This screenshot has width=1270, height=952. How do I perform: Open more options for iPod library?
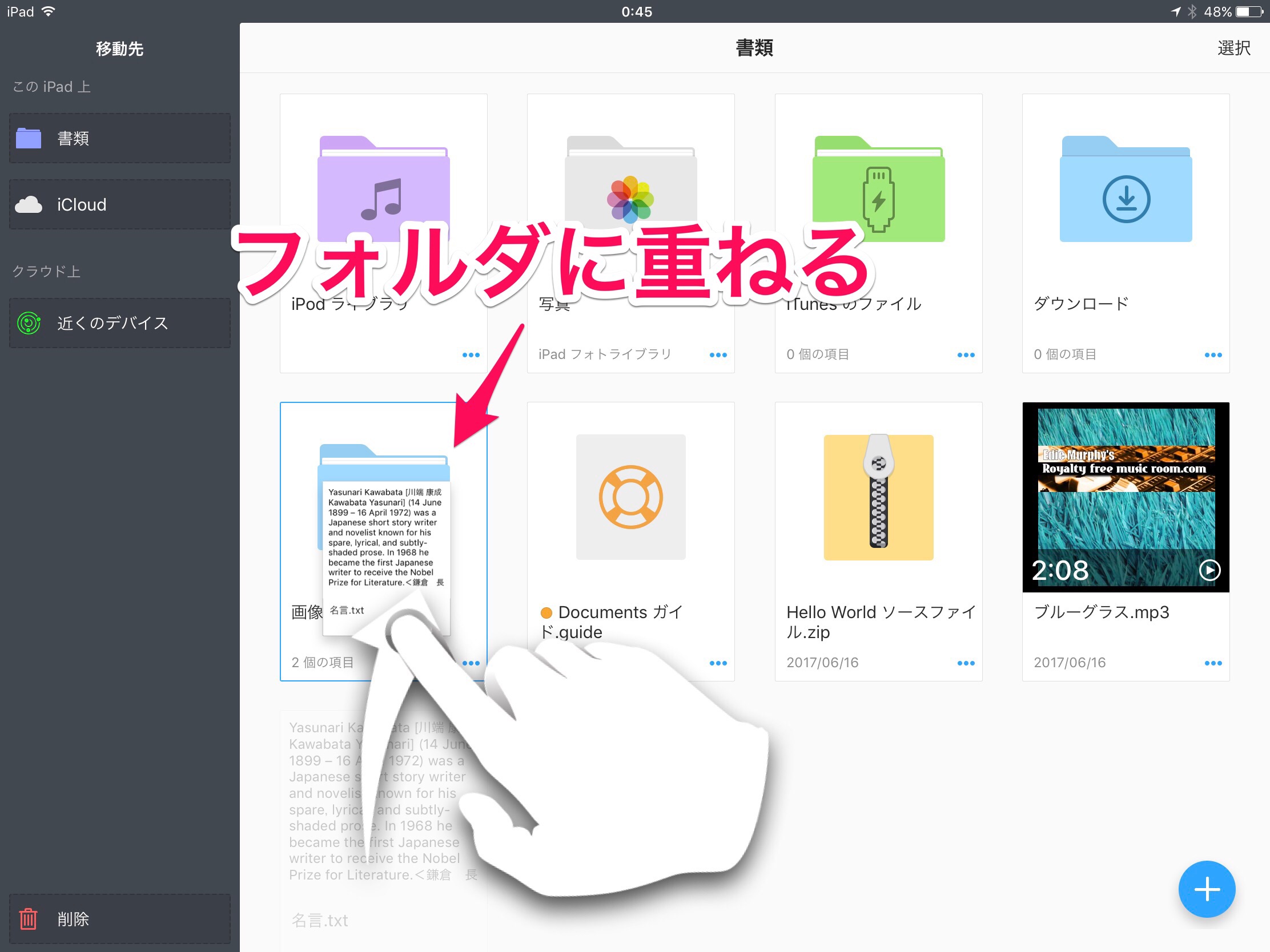pyautogui.click(x=470, y=354)
